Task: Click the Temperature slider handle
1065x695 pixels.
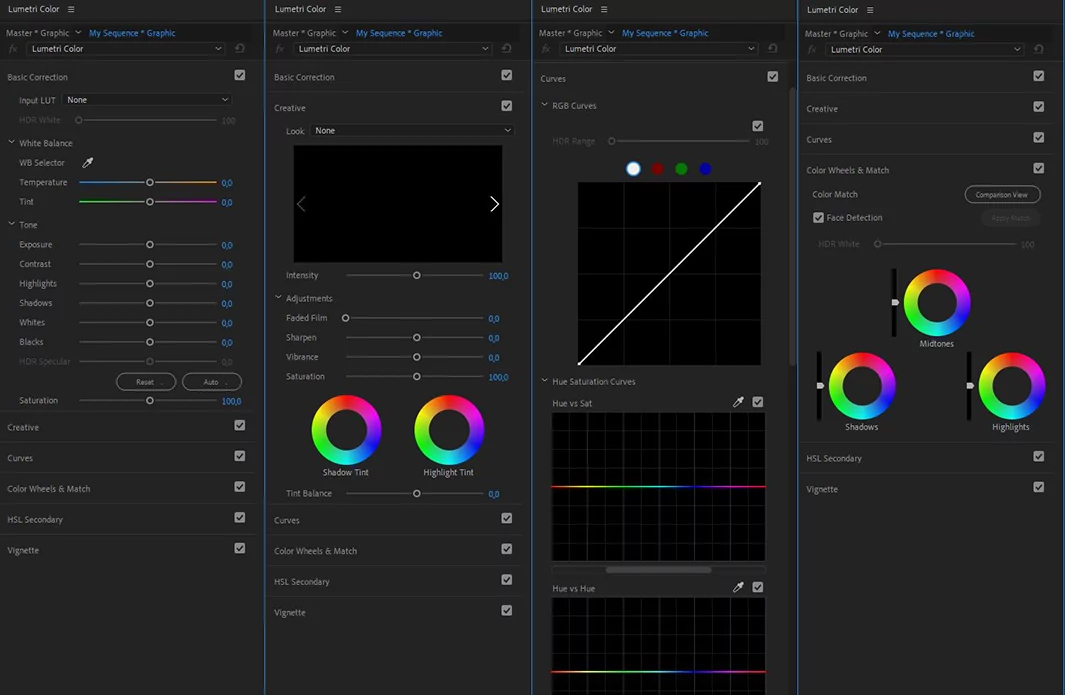Action: click(x=149, y=182)
